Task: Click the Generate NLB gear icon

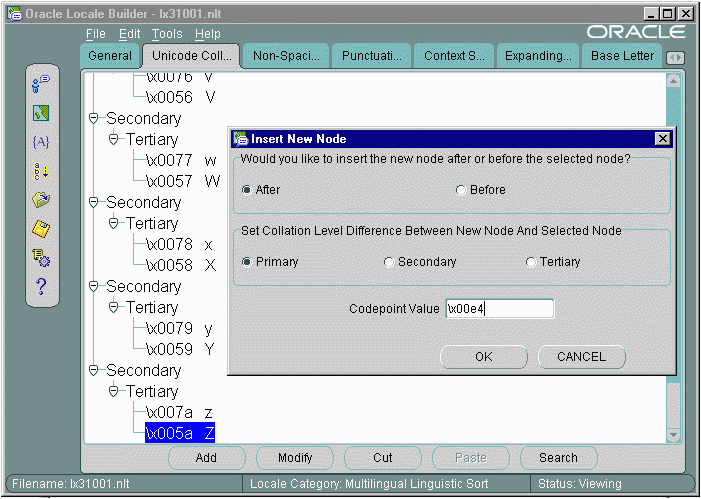Action: pos(41,258)
